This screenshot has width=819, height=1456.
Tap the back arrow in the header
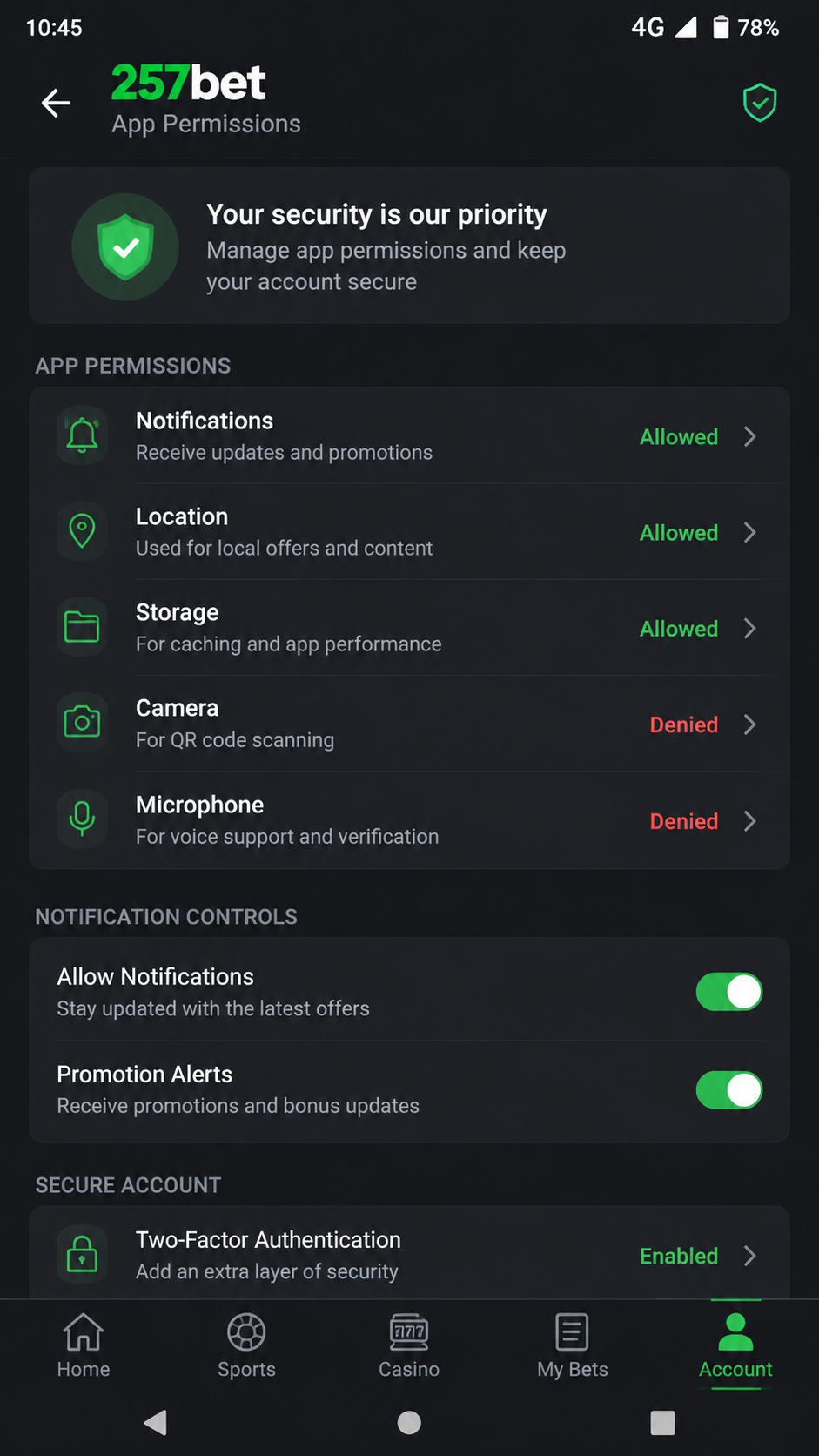(x=56, y=103)
